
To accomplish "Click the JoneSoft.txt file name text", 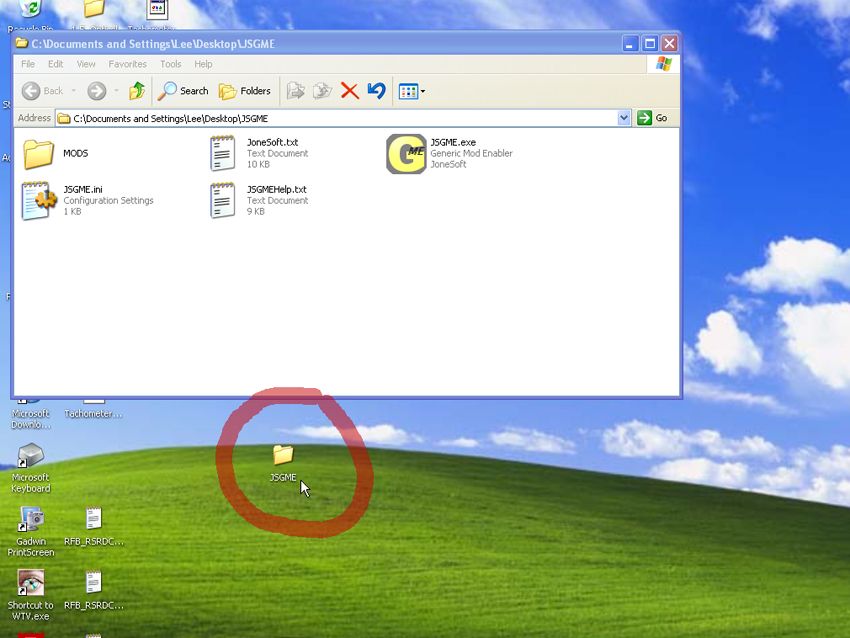I will [273, 143].
